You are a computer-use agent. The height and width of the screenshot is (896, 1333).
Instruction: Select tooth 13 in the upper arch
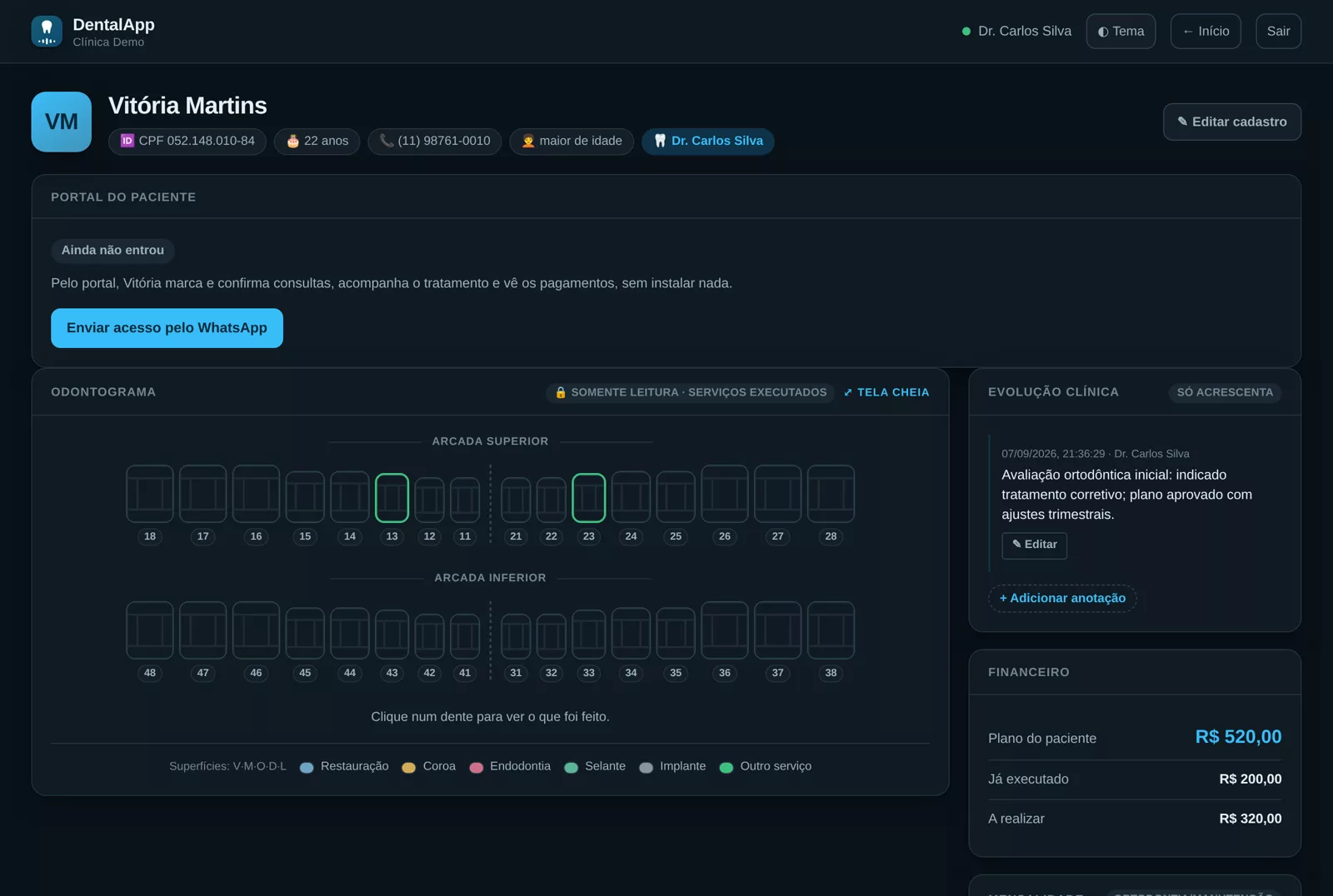(x=392, y=498)
